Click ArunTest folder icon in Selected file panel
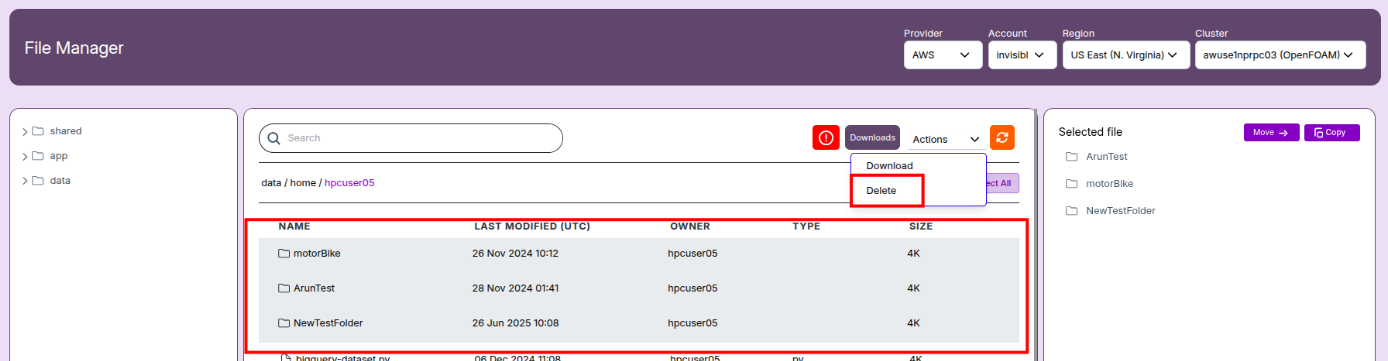 [x=1071, y=157]
